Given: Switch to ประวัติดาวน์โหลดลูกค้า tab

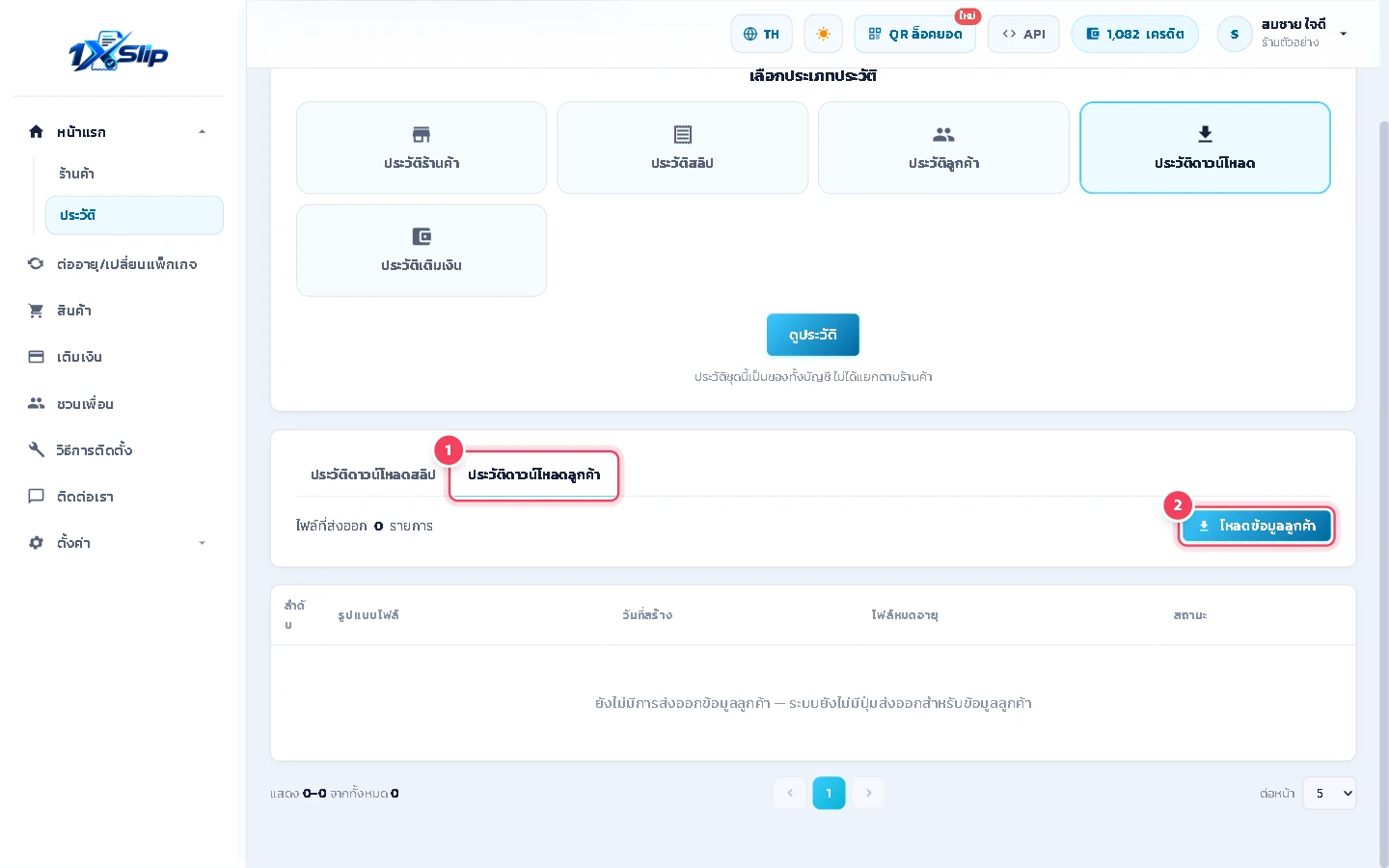Looking at the screenshot, I should [x=534, y=475].
